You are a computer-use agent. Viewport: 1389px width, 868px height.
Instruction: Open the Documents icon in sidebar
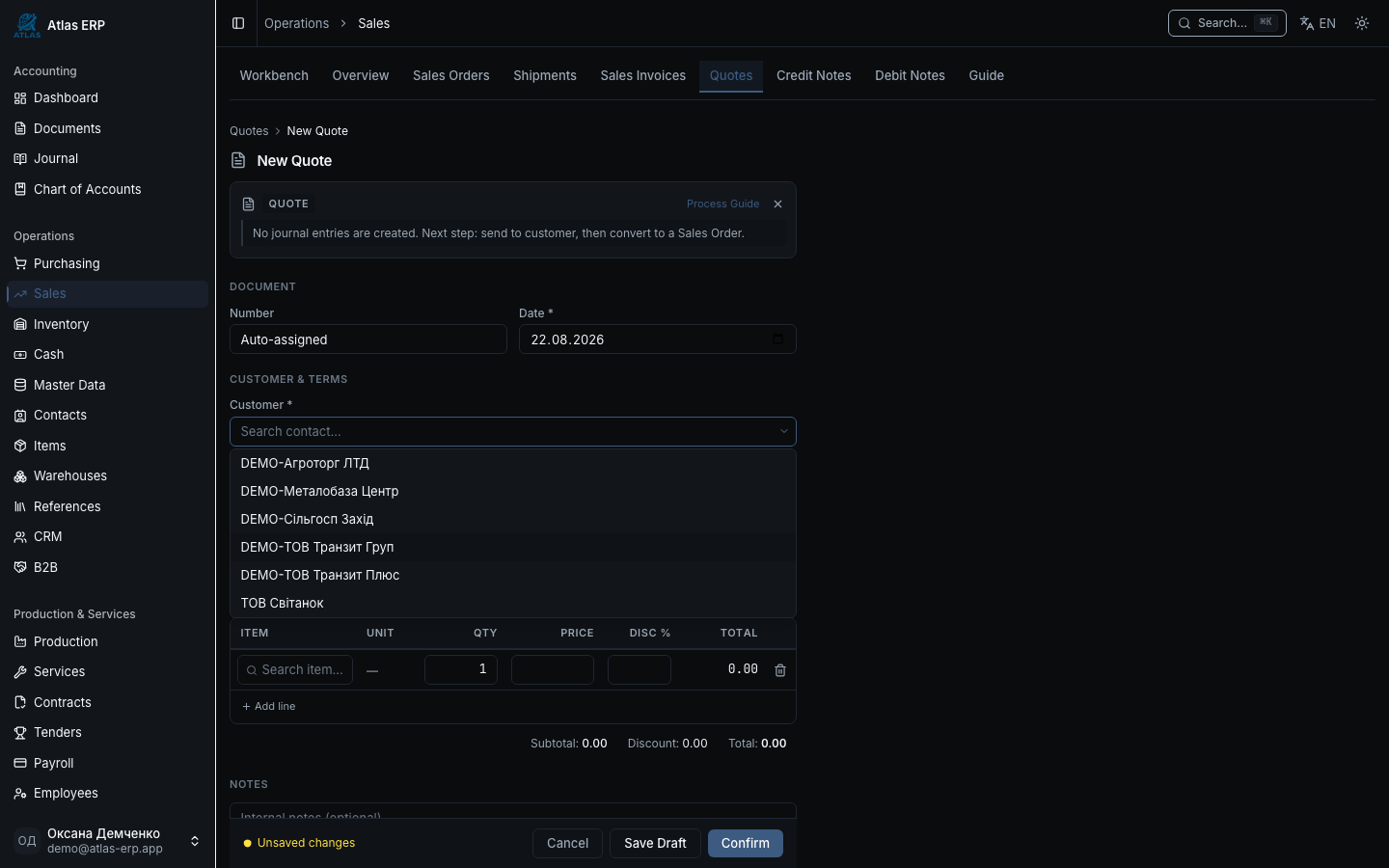pyautogui.click(x=20, y=128)
